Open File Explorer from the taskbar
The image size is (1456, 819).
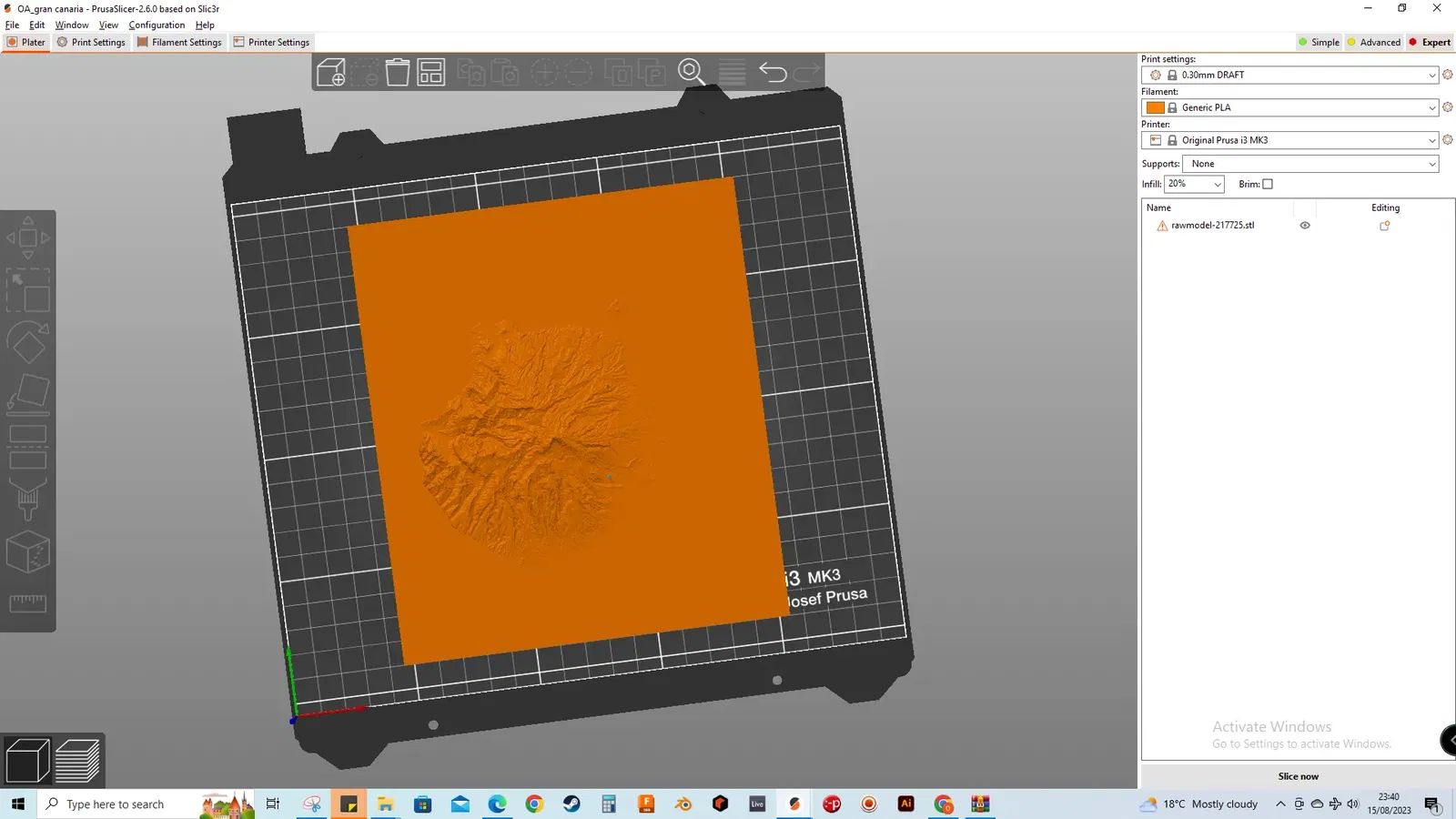click(386, 804)
